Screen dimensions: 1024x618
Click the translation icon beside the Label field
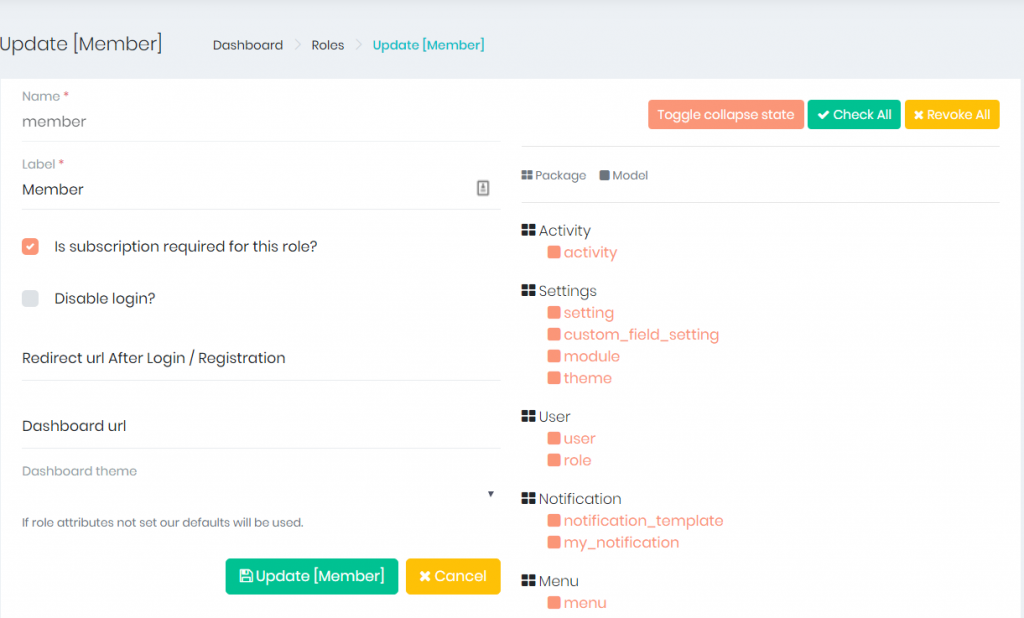483,188
